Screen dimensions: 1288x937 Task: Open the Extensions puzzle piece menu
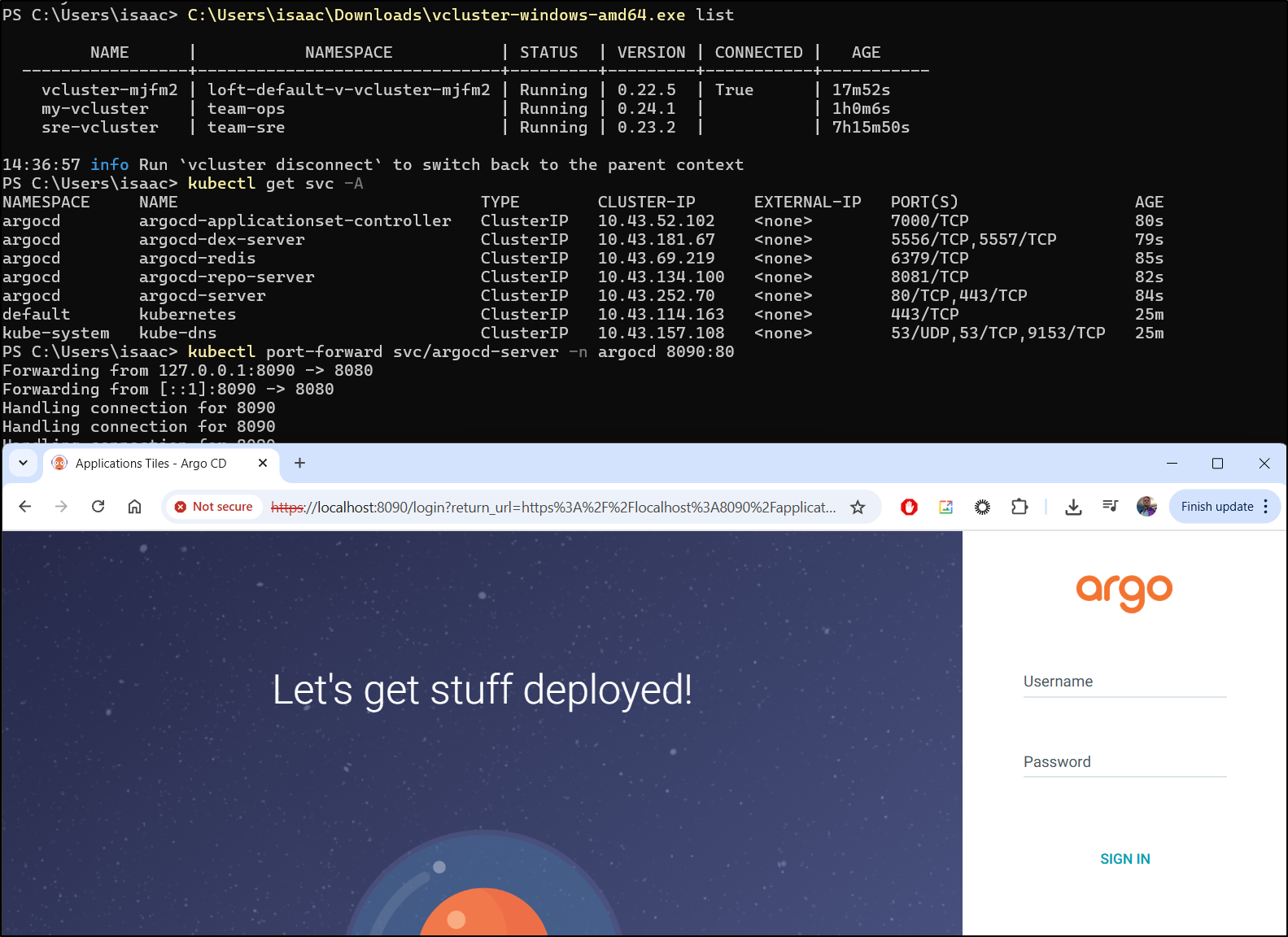[x=1019, y=508]
